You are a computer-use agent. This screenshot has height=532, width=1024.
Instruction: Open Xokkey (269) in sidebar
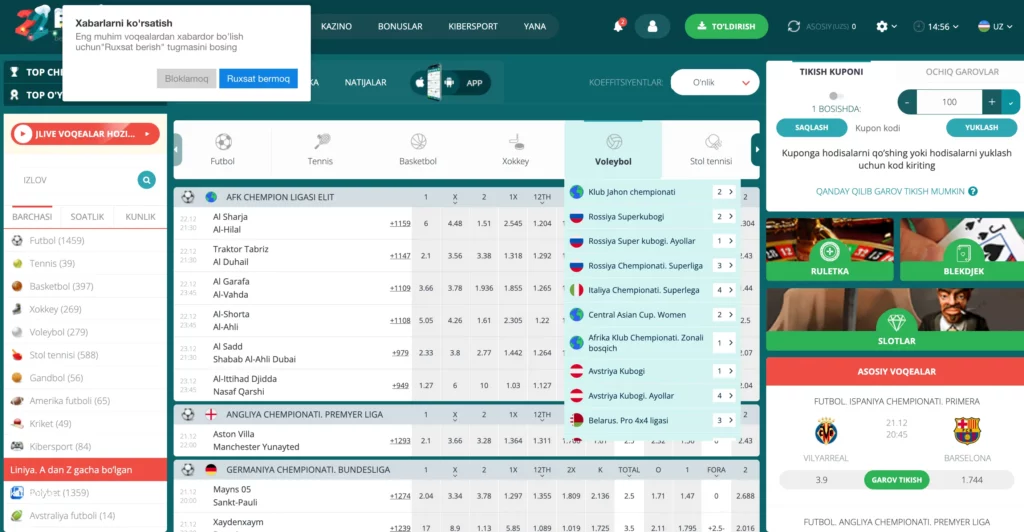coord(85,309)
